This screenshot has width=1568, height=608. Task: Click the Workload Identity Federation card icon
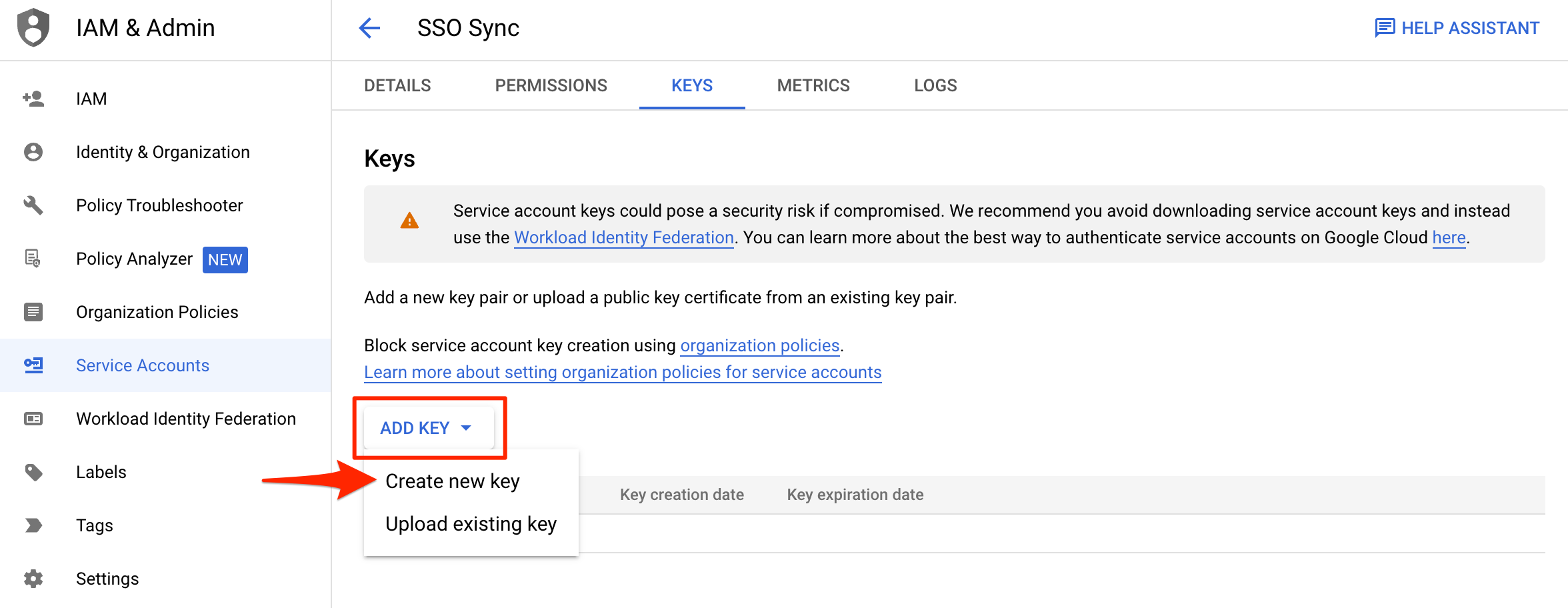(x=33, y=419)
